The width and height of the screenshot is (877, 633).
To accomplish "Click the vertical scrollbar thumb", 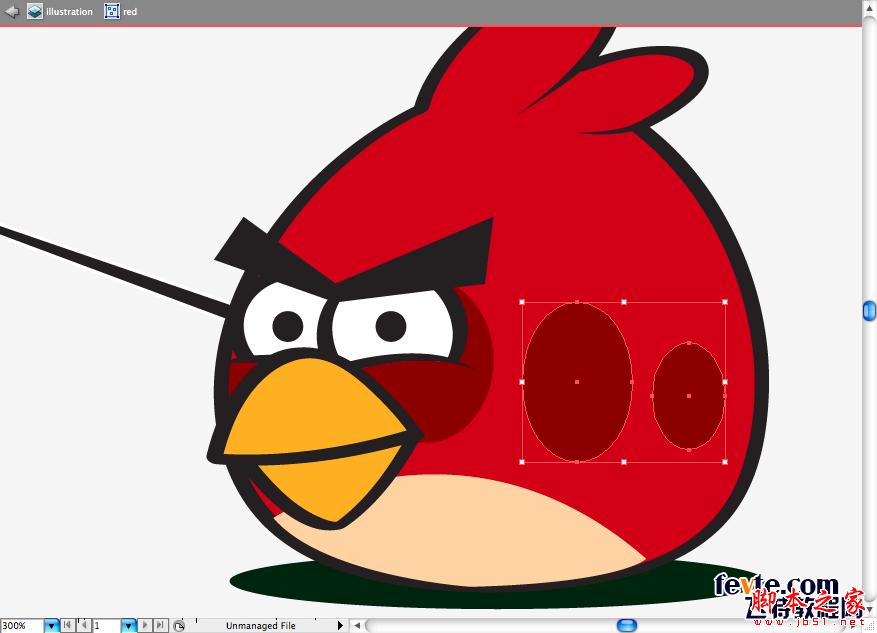I will tap(869, 311).
